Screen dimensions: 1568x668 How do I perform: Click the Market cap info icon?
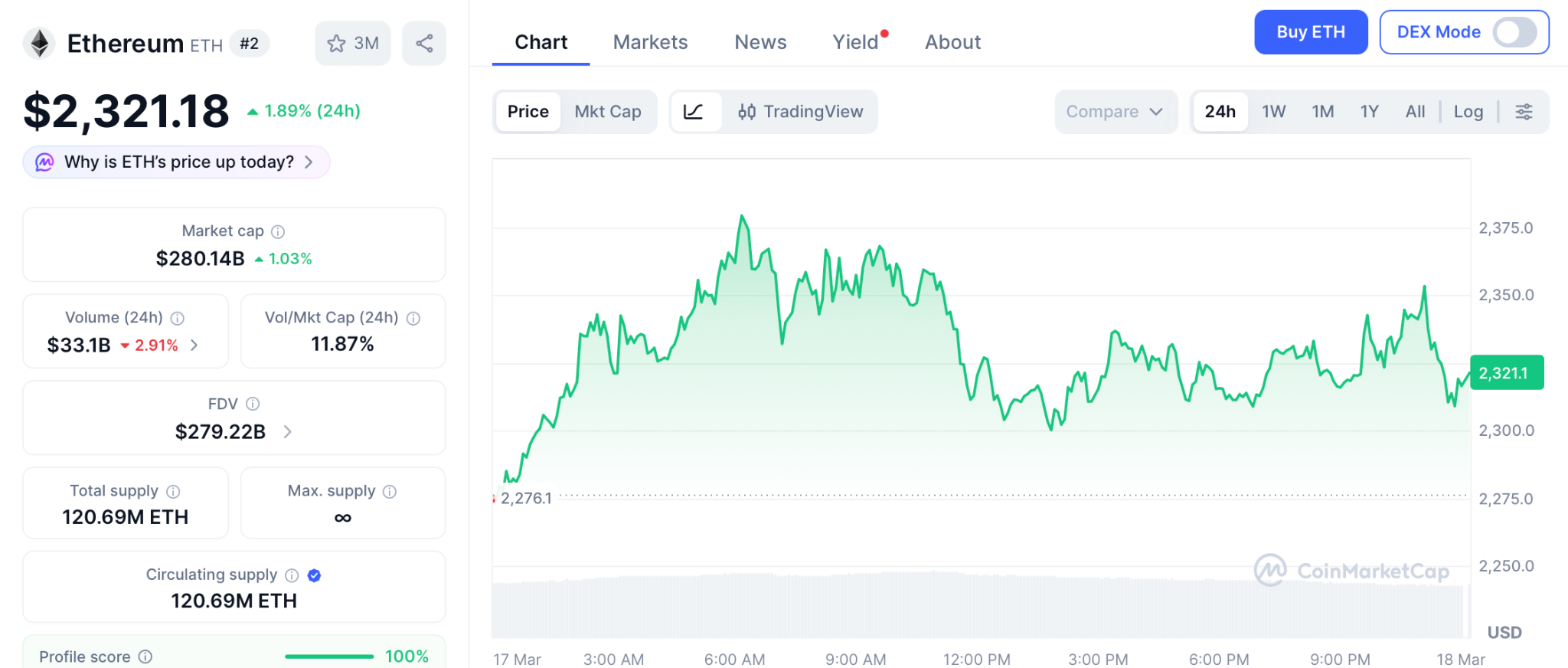pos(278,231)
